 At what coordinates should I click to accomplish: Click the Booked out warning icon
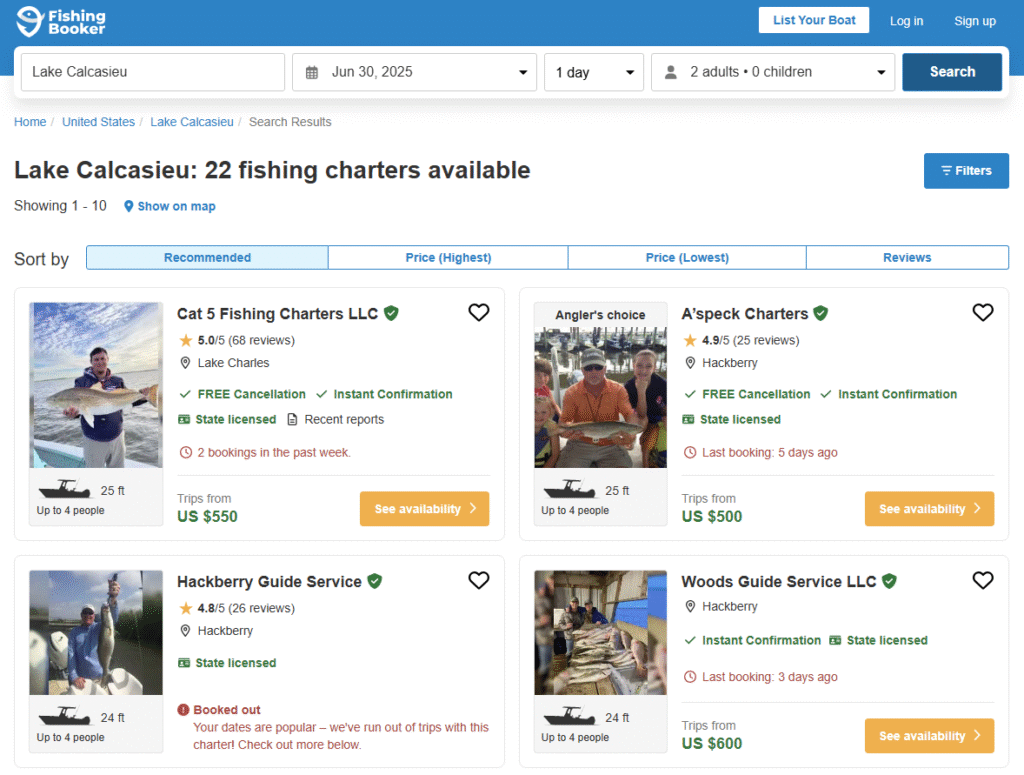tap(184, 710)
